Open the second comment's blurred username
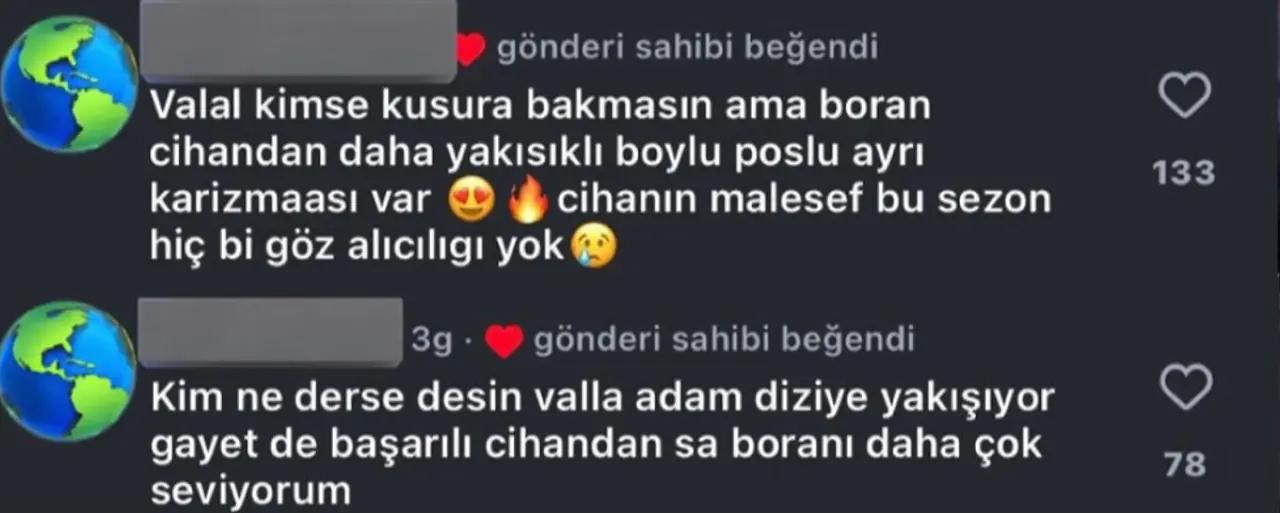Image resolution: width=1280 pixels, height=513 pixels. 269,332
